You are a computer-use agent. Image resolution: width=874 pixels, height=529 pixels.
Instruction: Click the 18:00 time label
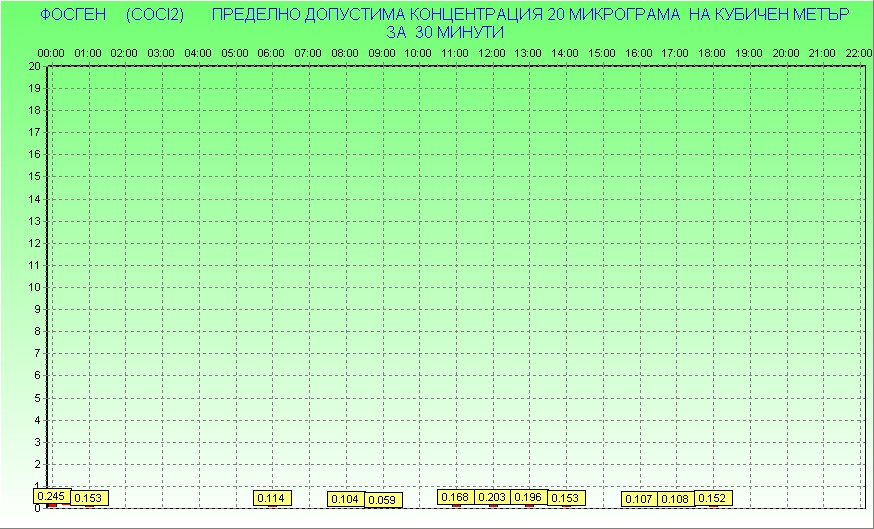pos(712,54)
